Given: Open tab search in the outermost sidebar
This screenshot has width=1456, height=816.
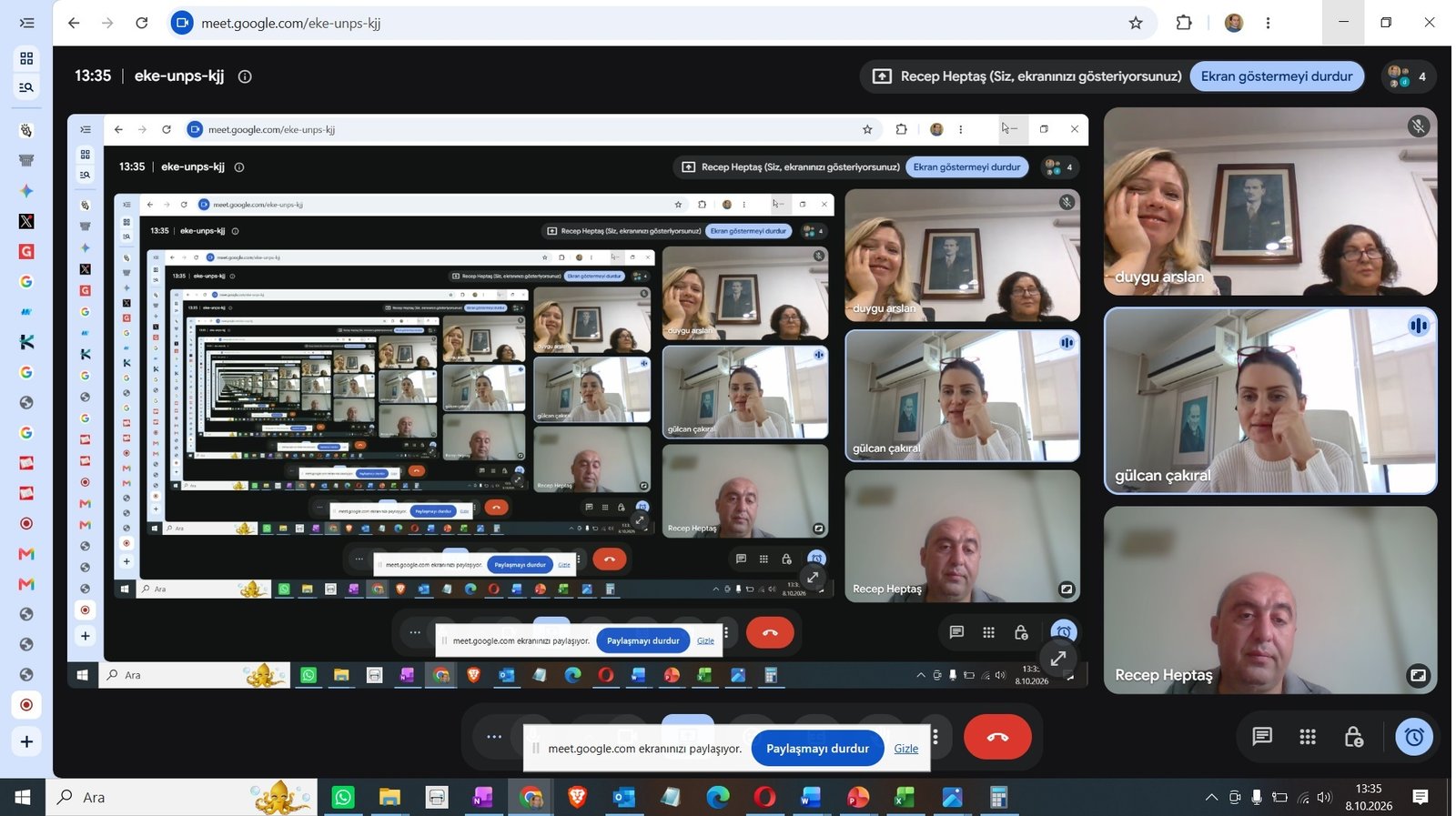Looking at the screenshot, I should point(26,87).
